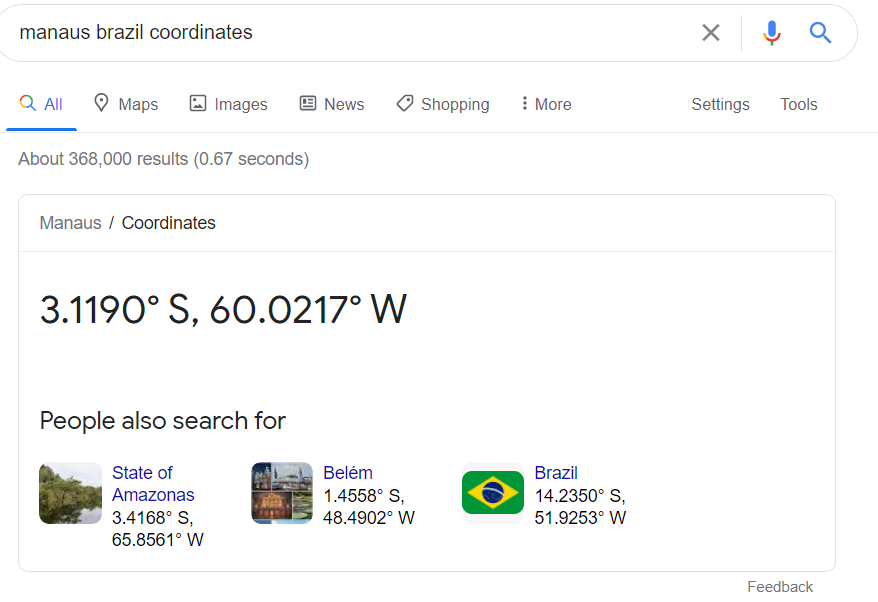Click the State of Amazonas thumbnail image

70,493
